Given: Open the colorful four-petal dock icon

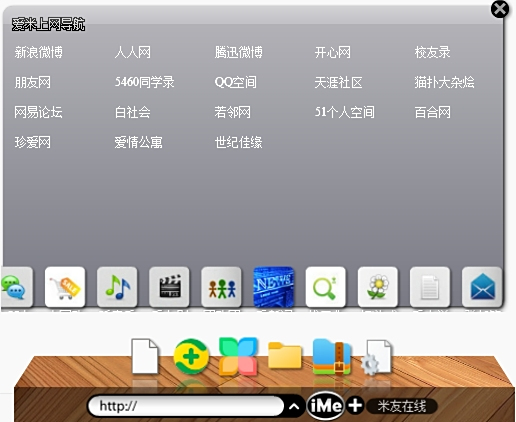Looking at the screenshot, I should click(x=238, y=356).
